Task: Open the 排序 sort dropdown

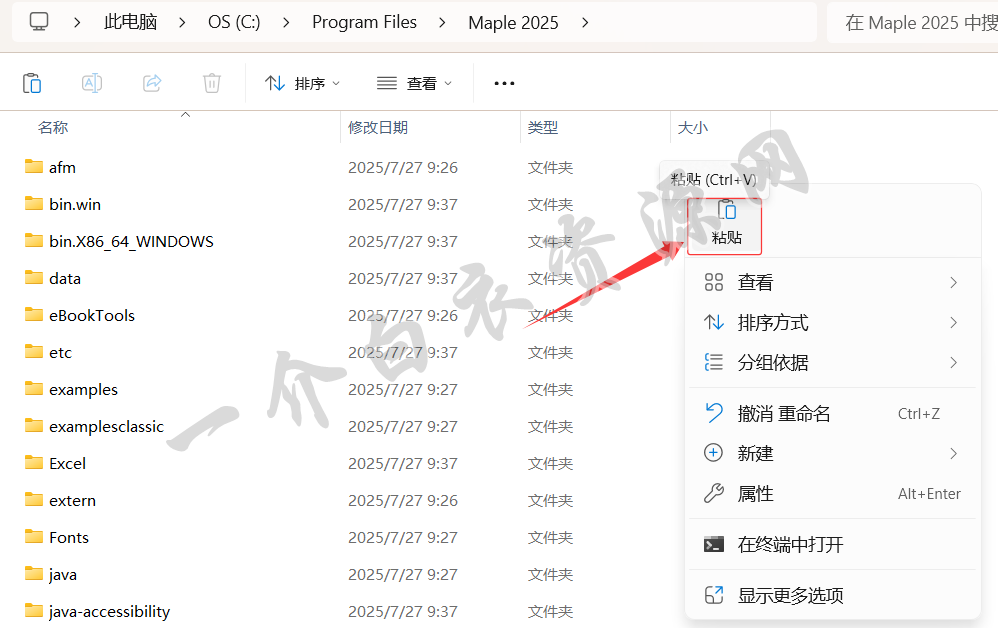Action: point(302,83)
